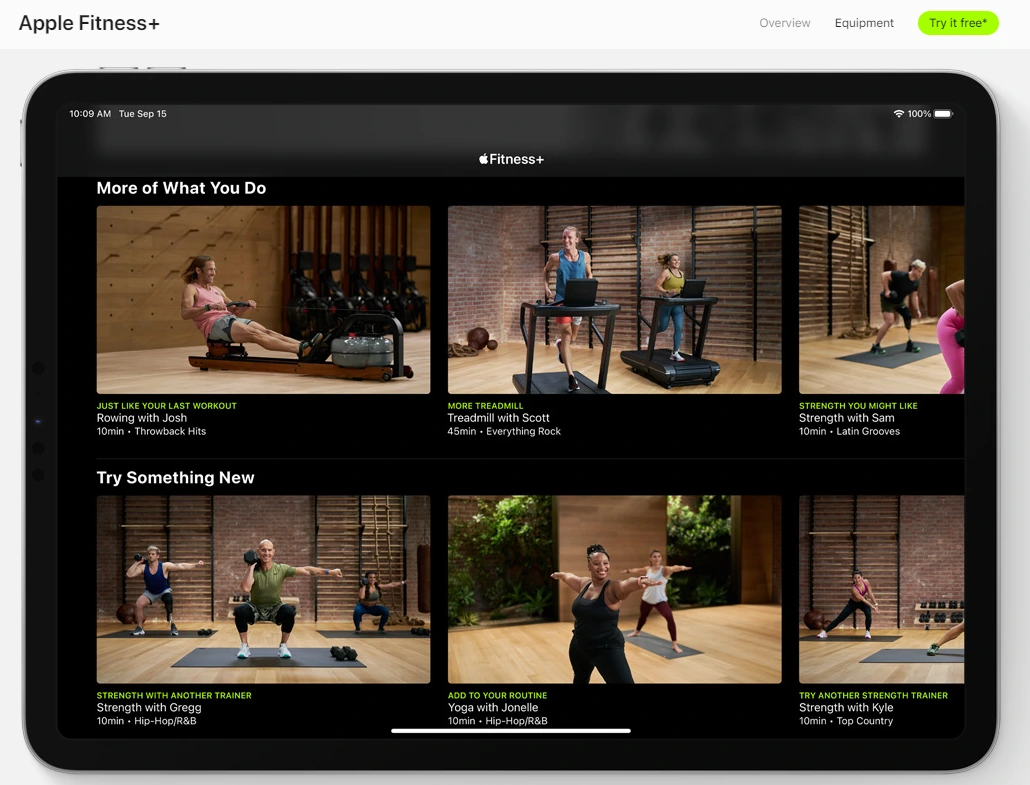Click 'Yoga with Jonelle' title text
Image resolution: width=1030 pixels, height=785 pixels.
point(493,707)
